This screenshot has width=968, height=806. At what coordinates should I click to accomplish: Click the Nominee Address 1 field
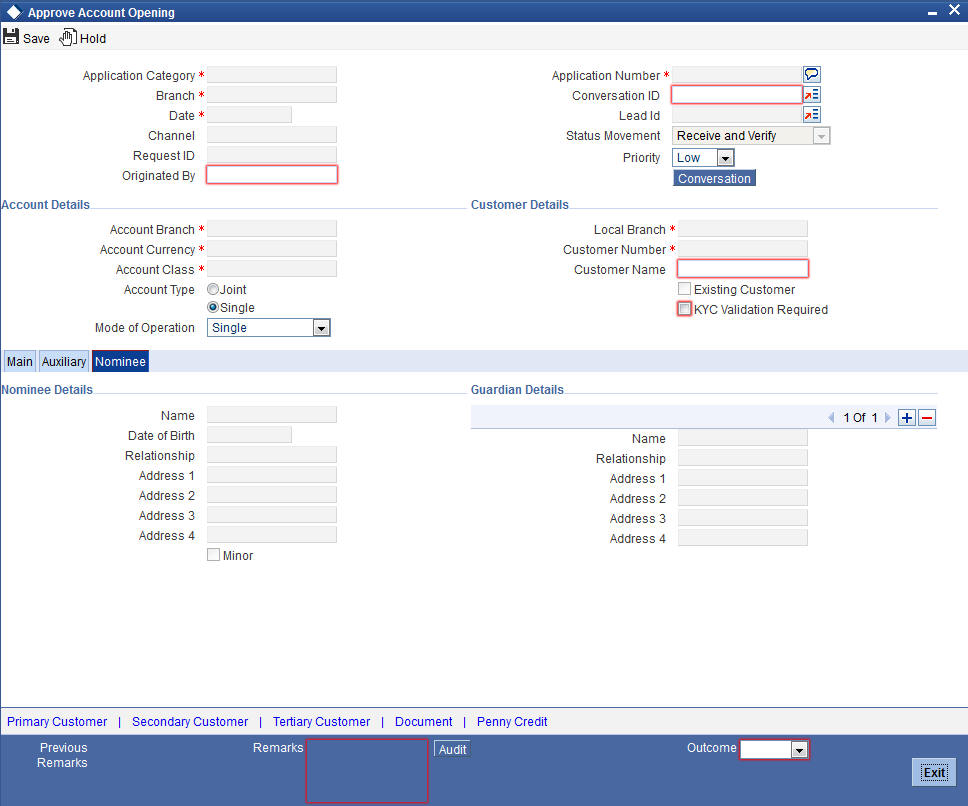click(x=272, y=475)
